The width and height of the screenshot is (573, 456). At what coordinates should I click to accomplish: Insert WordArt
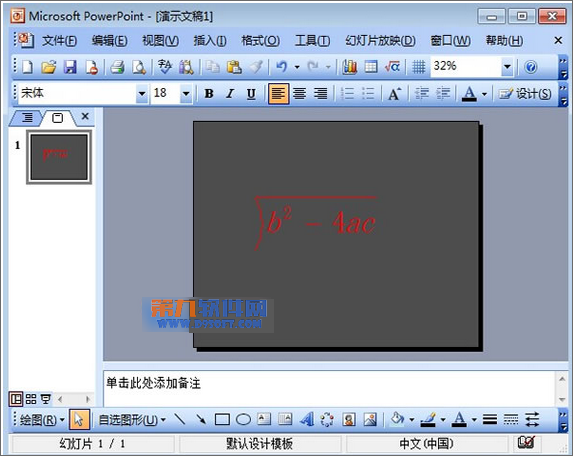click(x=306, y=419)
